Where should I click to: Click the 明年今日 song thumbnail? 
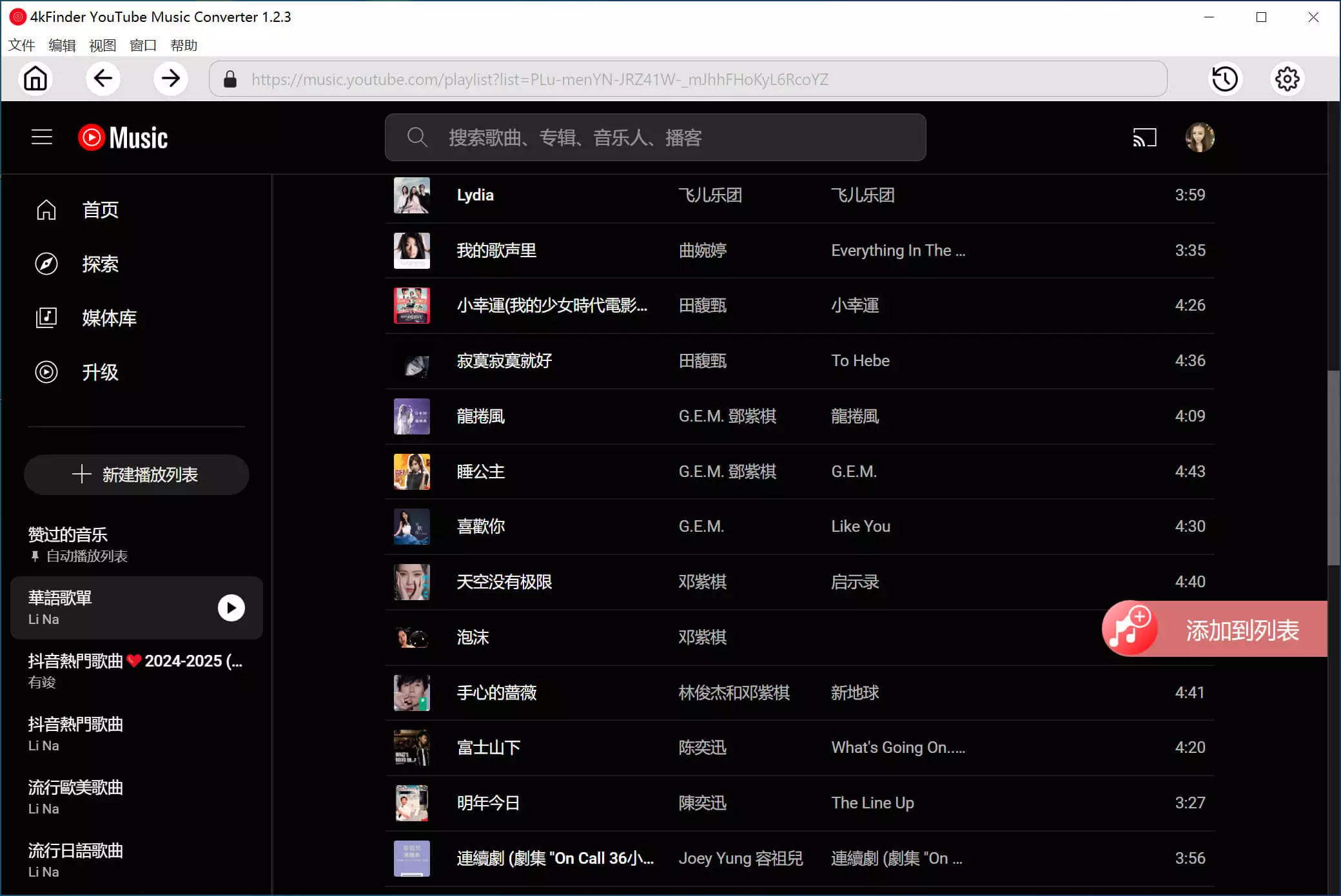(x=412, y=803)
